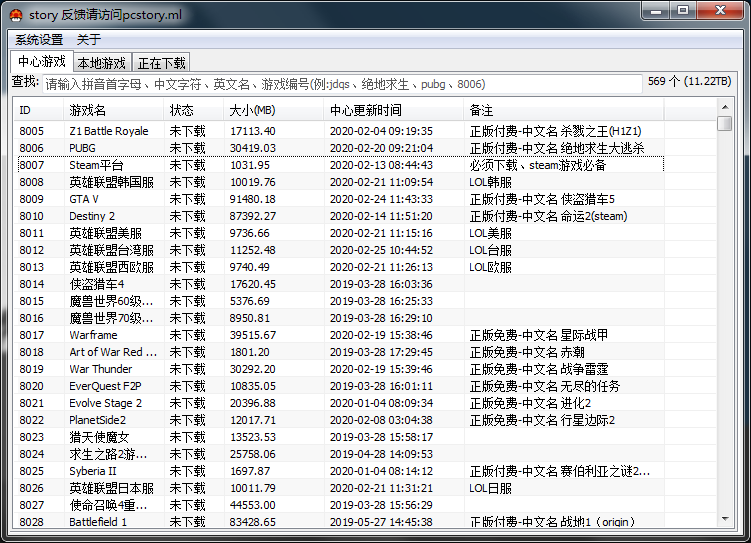Switch to the 本地游戏 tab
Image resolution: width=751 pixels, height=543 pixels.
click(x=102, y=63)
